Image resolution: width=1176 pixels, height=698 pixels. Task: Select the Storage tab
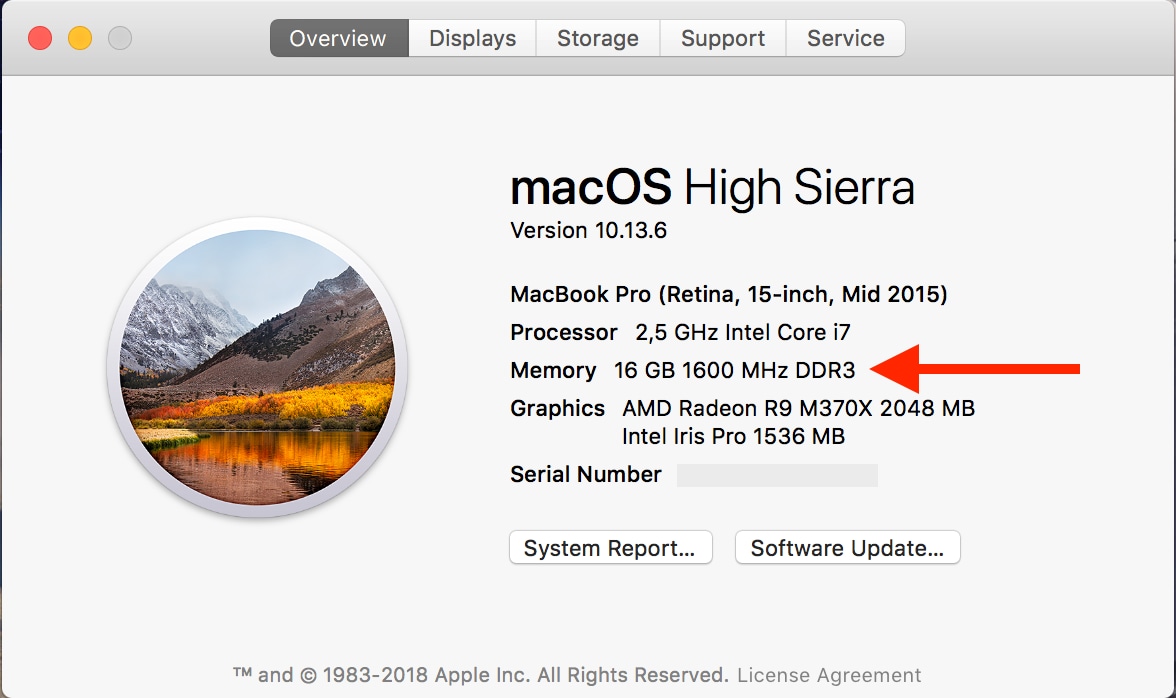[x=597, y=39]
